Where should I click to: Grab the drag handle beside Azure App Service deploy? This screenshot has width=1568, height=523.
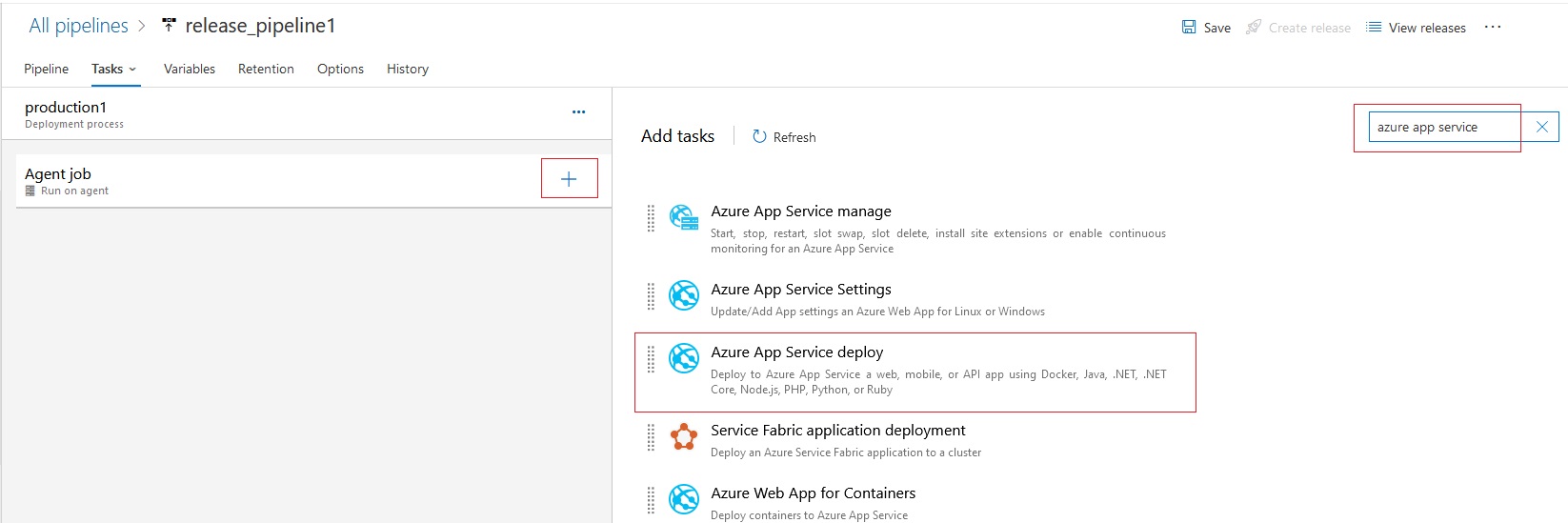(x=651, y=359)
